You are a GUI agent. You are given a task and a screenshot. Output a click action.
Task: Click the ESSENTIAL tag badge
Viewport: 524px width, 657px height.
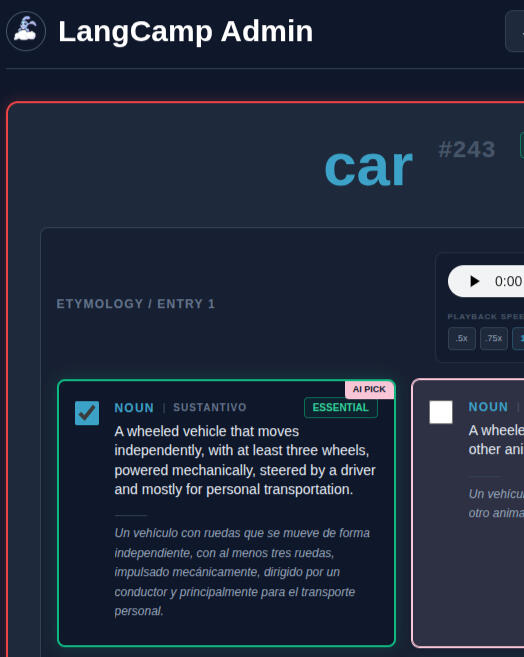click(x=341, y=408)
